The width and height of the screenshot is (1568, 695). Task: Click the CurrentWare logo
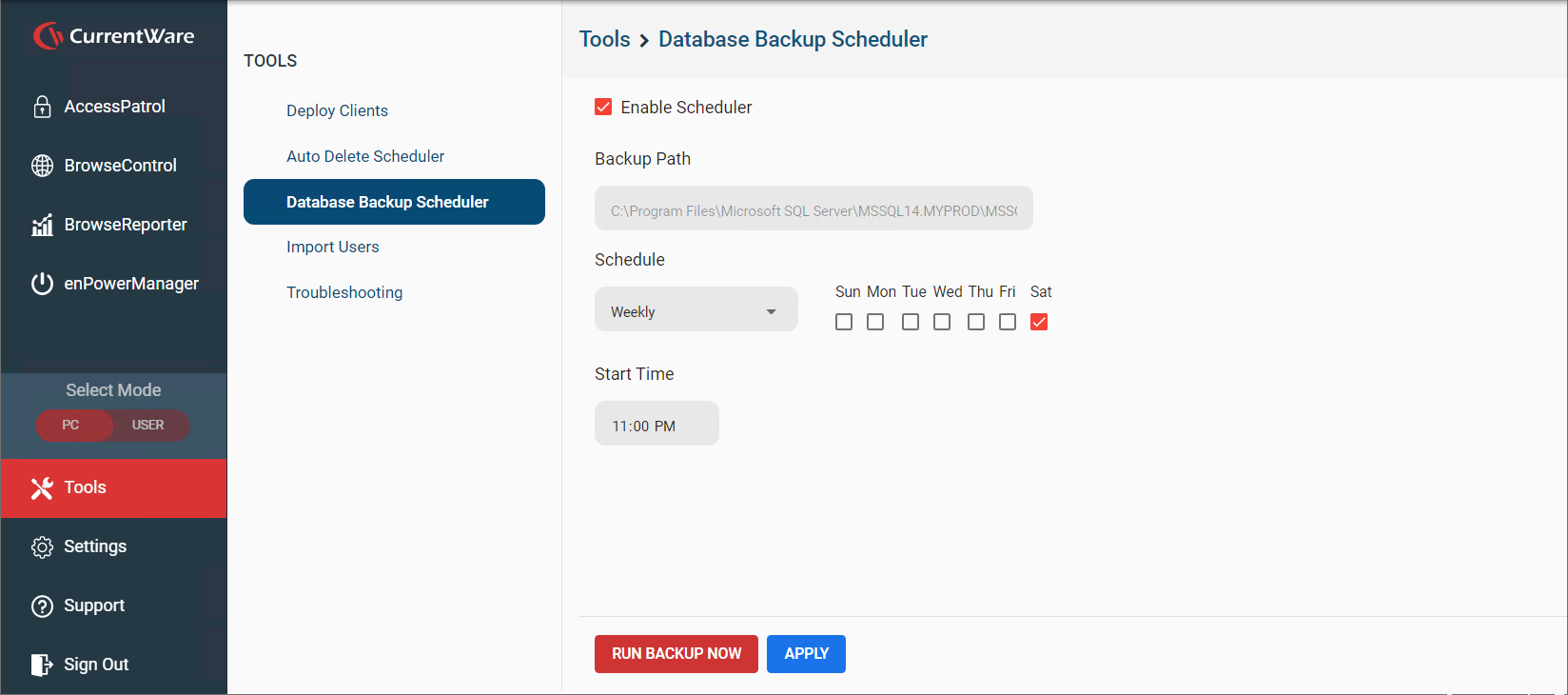[x=113, y=36]
